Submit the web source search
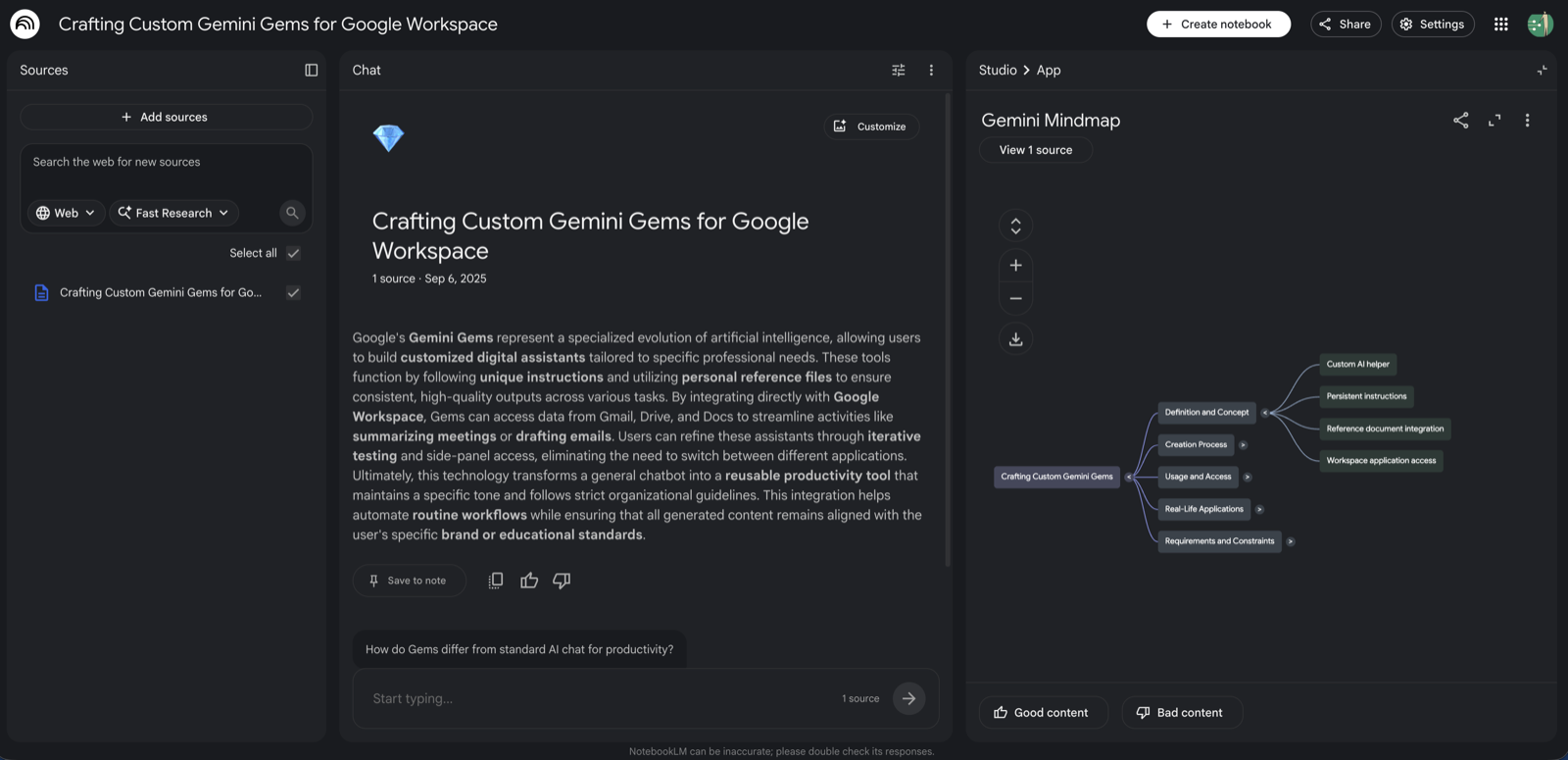This screenshot has width=1568, height=760. pyautogui.click(x=292, y=213)
